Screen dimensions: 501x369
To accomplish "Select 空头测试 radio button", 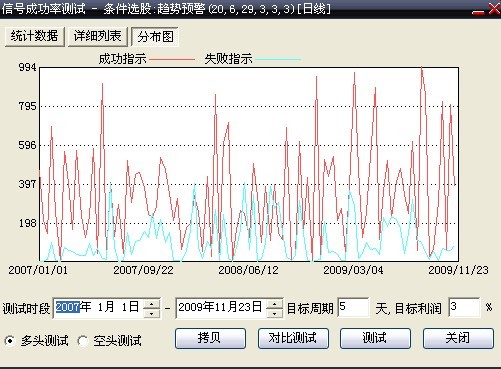I will coord(82,341).
